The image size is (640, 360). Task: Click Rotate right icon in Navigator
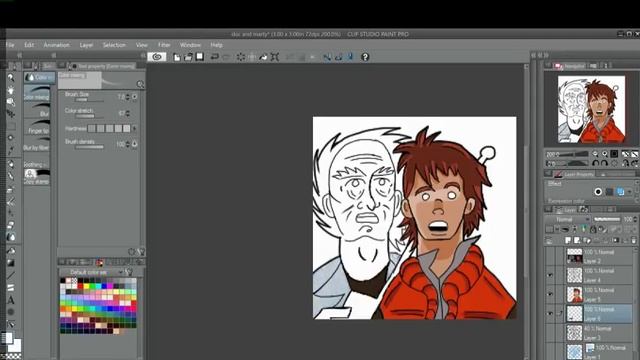604,163
